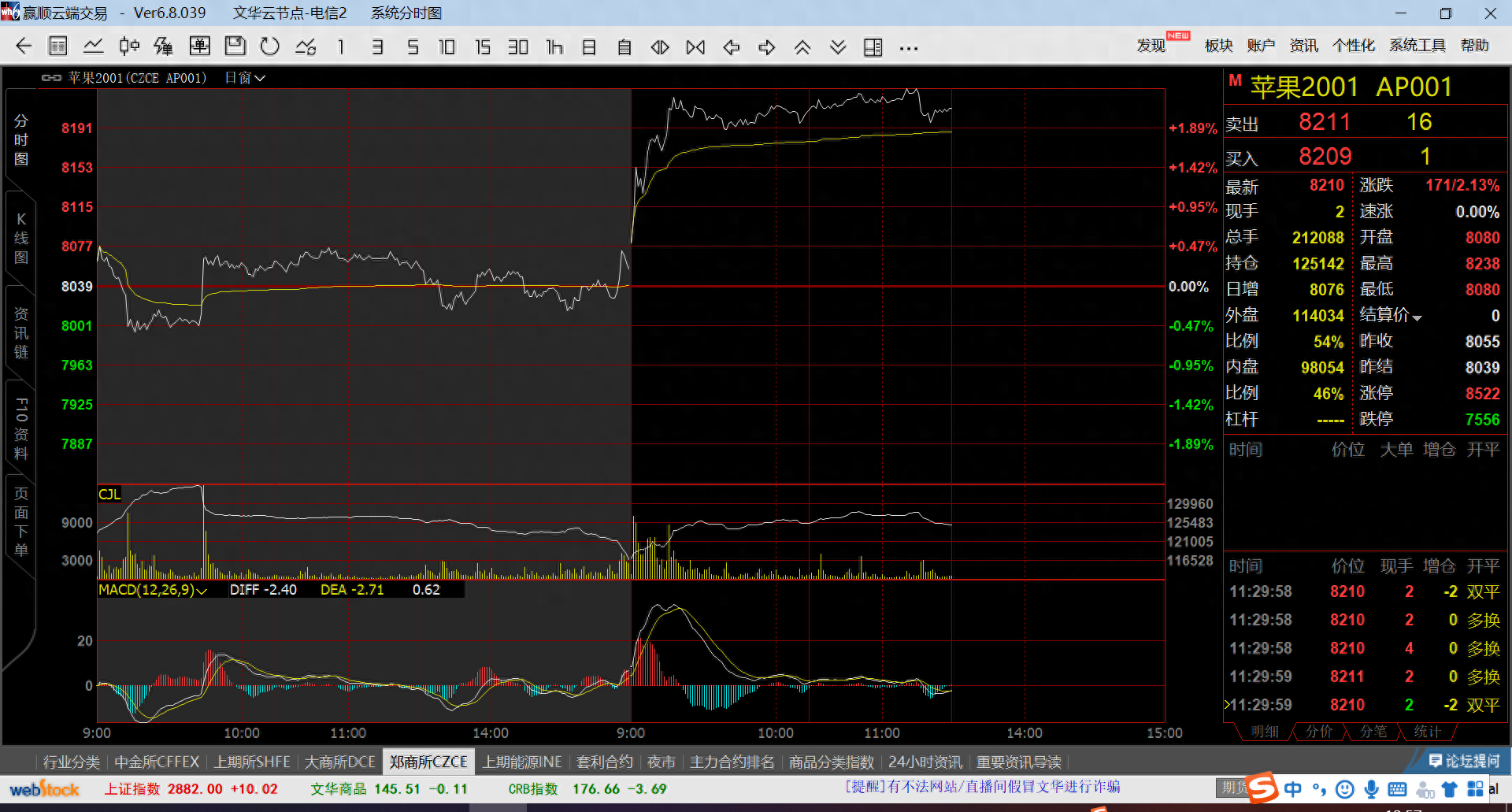
Task: Click the expand chart horizontally icon
Action: [660, 47]
